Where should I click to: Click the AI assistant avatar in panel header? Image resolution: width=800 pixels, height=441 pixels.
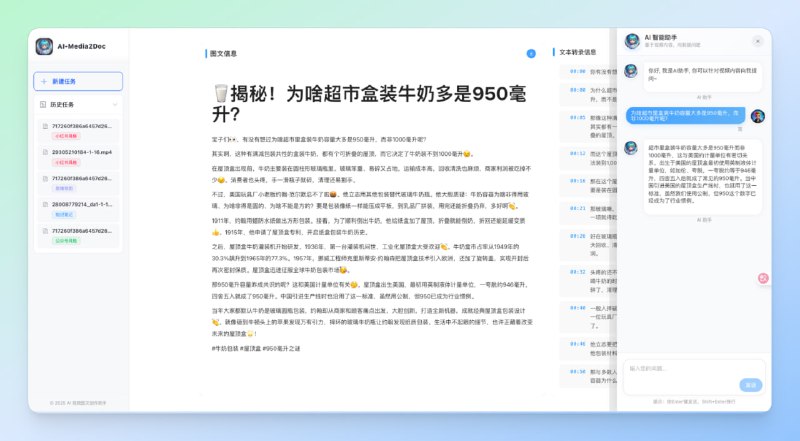(632, 41)
